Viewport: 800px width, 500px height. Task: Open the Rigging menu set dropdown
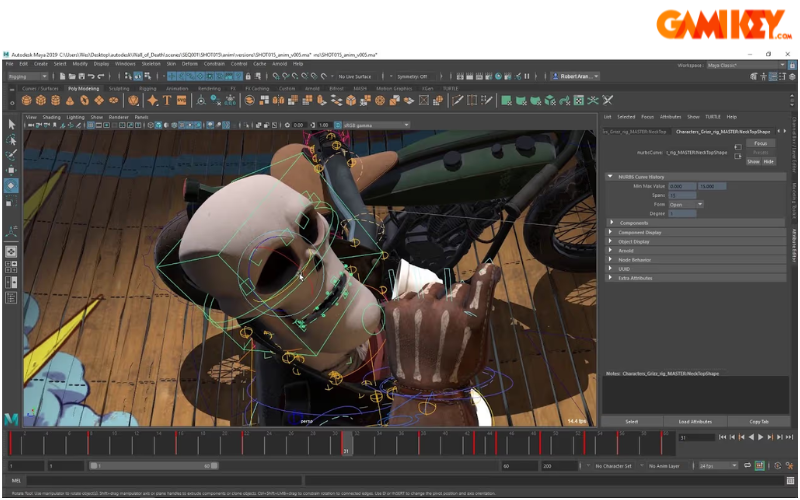click(x=28, y=77)
